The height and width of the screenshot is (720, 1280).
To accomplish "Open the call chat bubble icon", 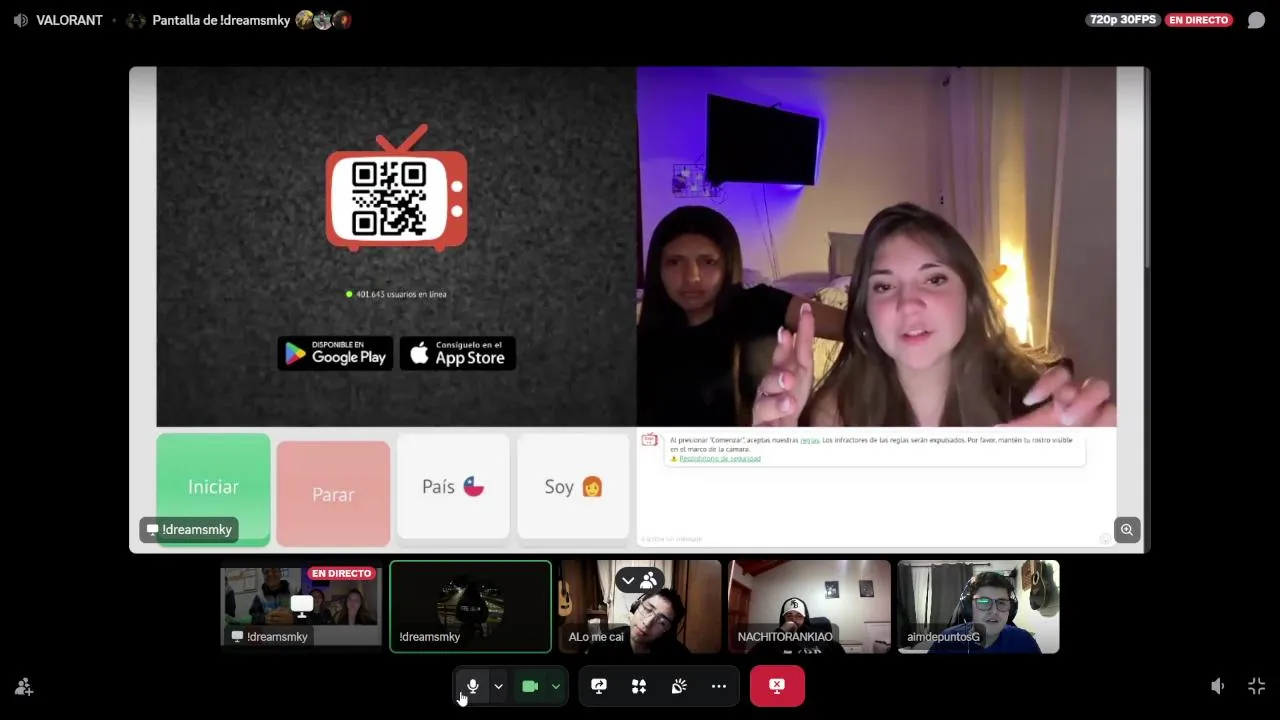I will pyautogui.click(x=1256, y=20).
